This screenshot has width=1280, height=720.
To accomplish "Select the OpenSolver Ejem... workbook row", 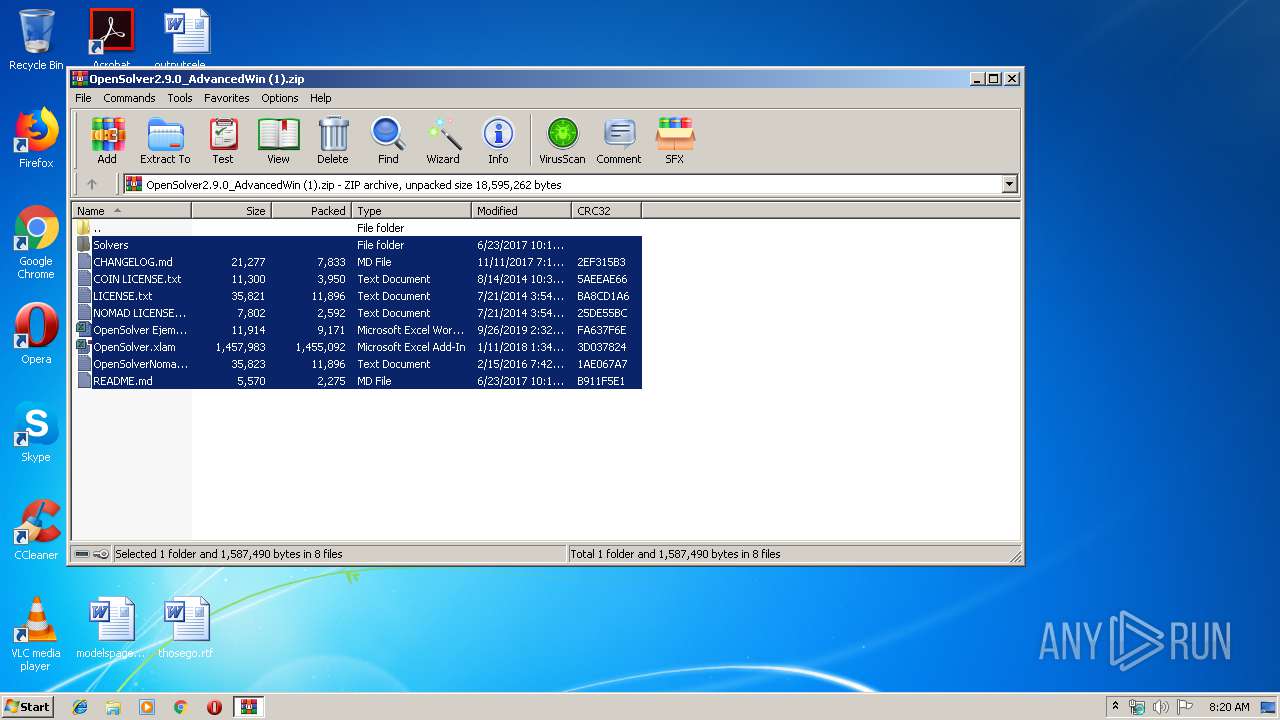I will coord(358,330).
